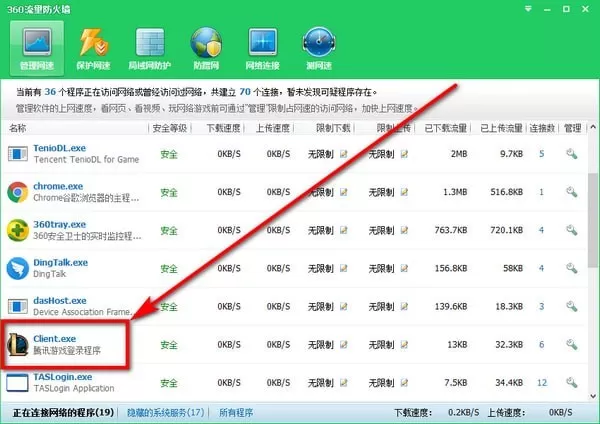600x424 pixels.
Task: Click the list scrollbar up arrow
Action: tap(593, 127)
